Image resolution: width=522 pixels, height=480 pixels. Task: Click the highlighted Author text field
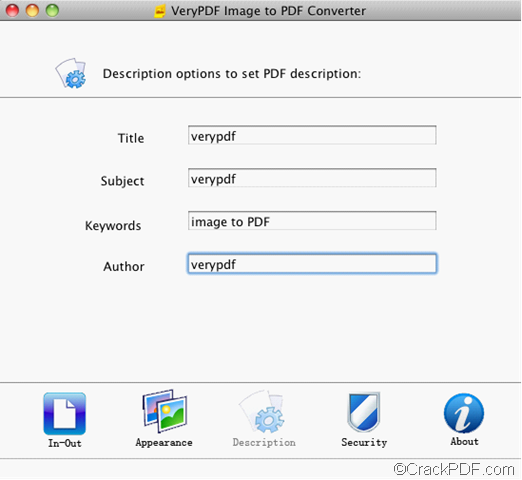[312, 263]
